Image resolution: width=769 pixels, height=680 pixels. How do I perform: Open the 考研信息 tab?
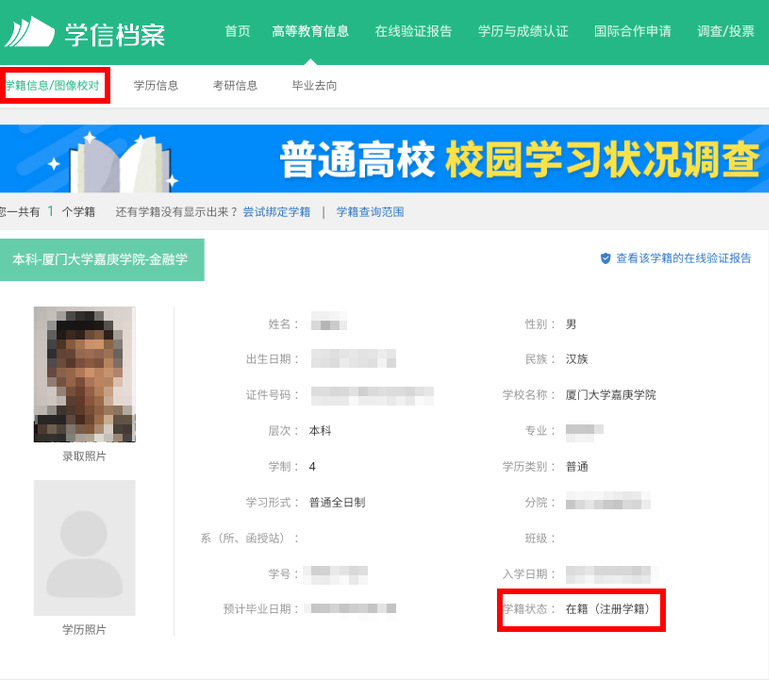point(235,86)
